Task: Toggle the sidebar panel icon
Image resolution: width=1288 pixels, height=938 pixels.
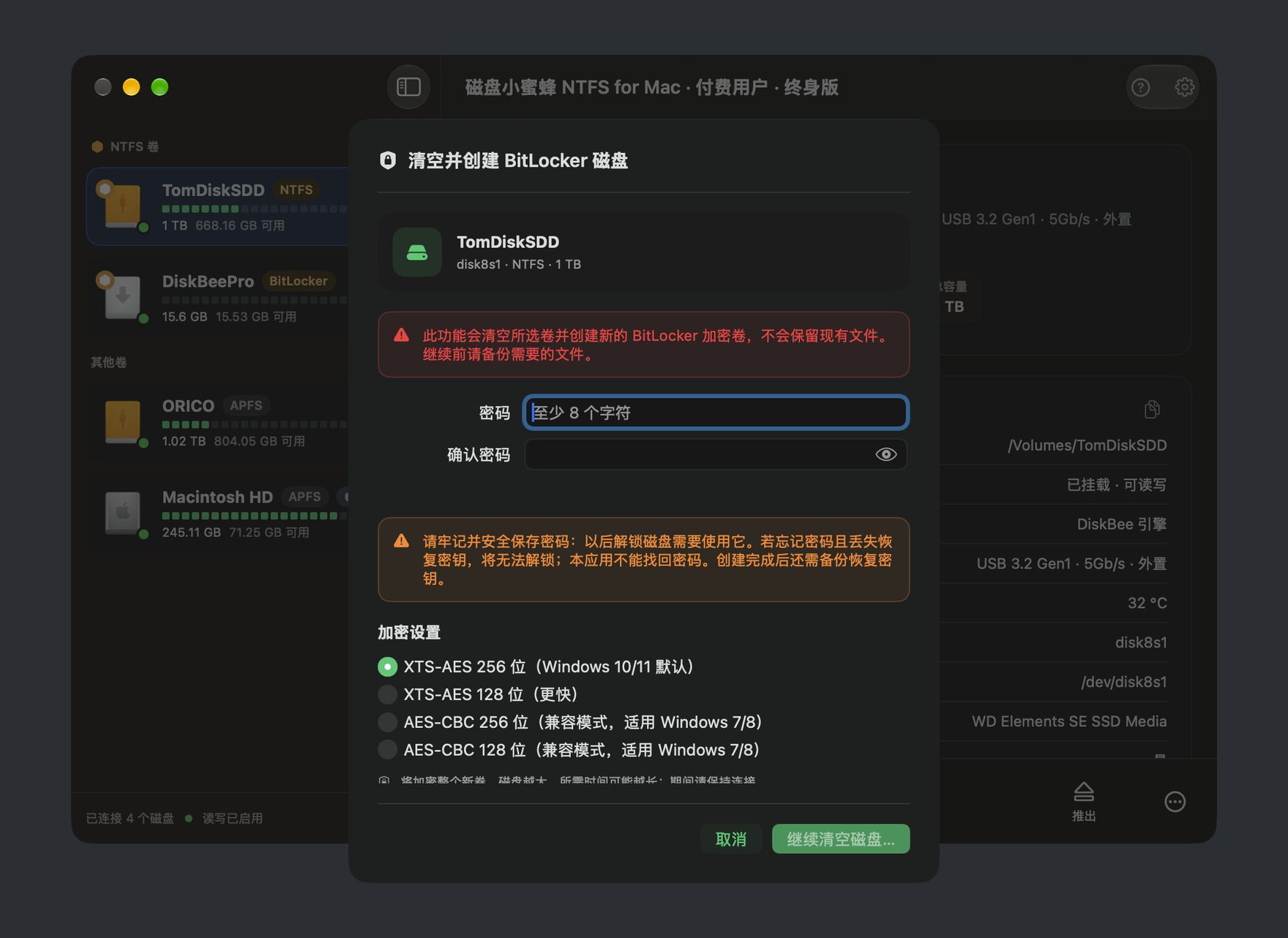Action: coord(408,87)
